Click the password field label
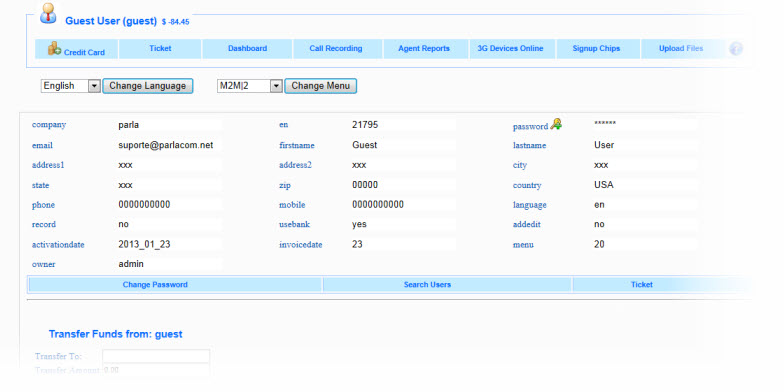The height and width of the screenshot is (392, 784). tap(530, 126)
